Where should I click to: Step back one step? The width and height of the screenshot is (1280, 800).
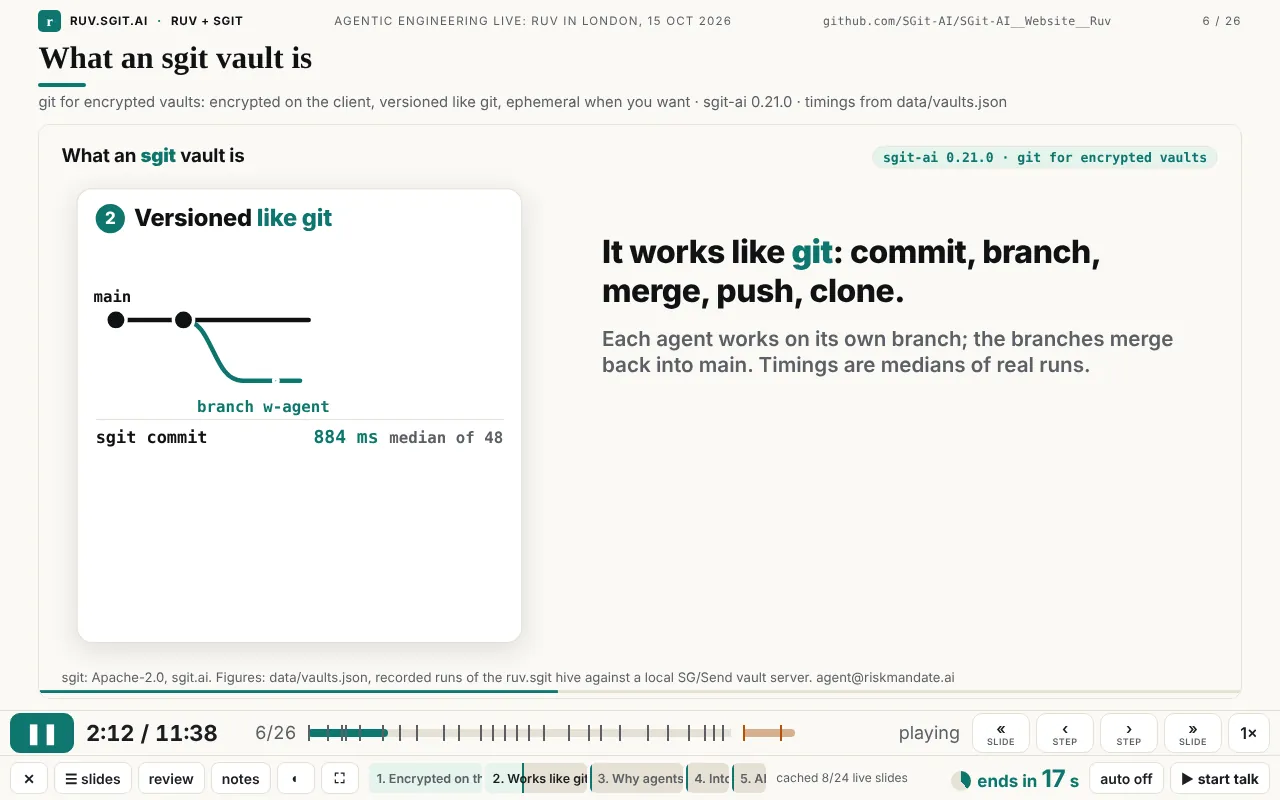pos(1065,733)
